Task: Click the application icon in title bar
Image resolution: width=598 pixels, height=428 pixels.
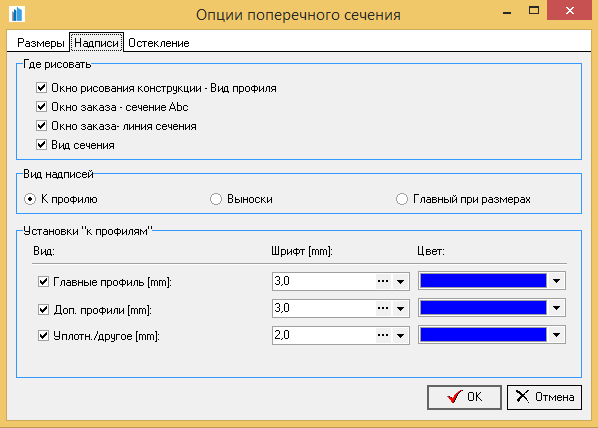Action: 16,14
